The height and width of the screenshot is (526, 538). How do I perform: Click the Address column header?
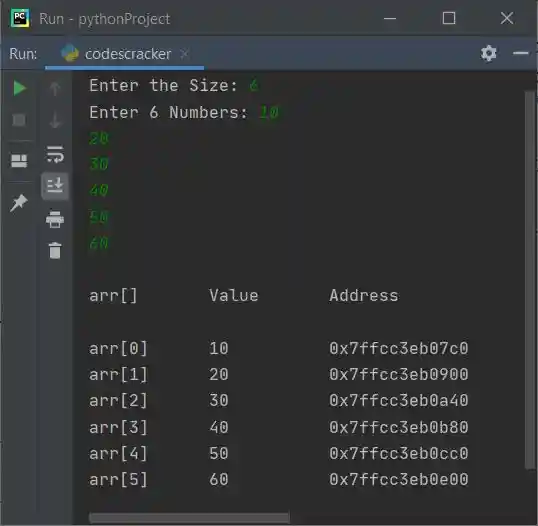coord(364,295)
